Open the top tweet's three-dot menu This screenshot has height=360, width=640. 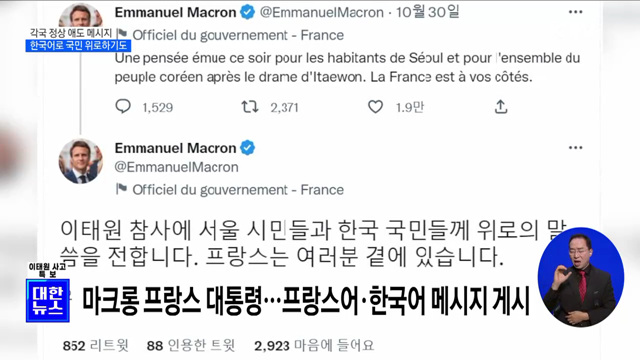point(576,12)
